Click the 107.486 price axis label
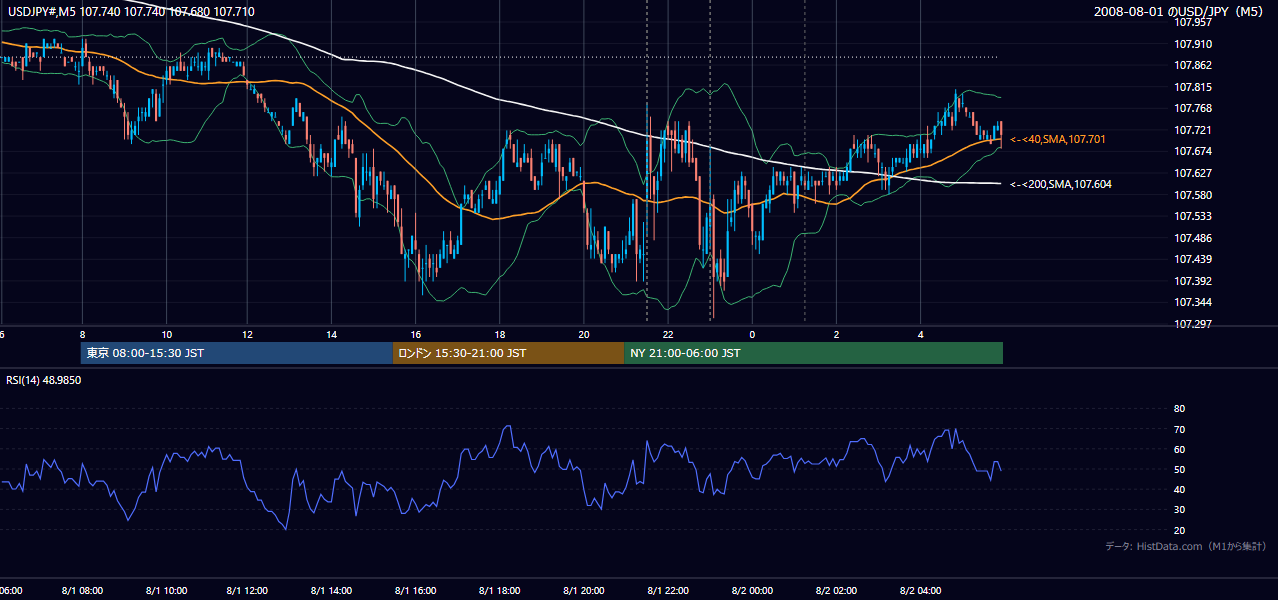Screen dimensions: 1278x600 pyautogui.click(x=1193, y=238)
